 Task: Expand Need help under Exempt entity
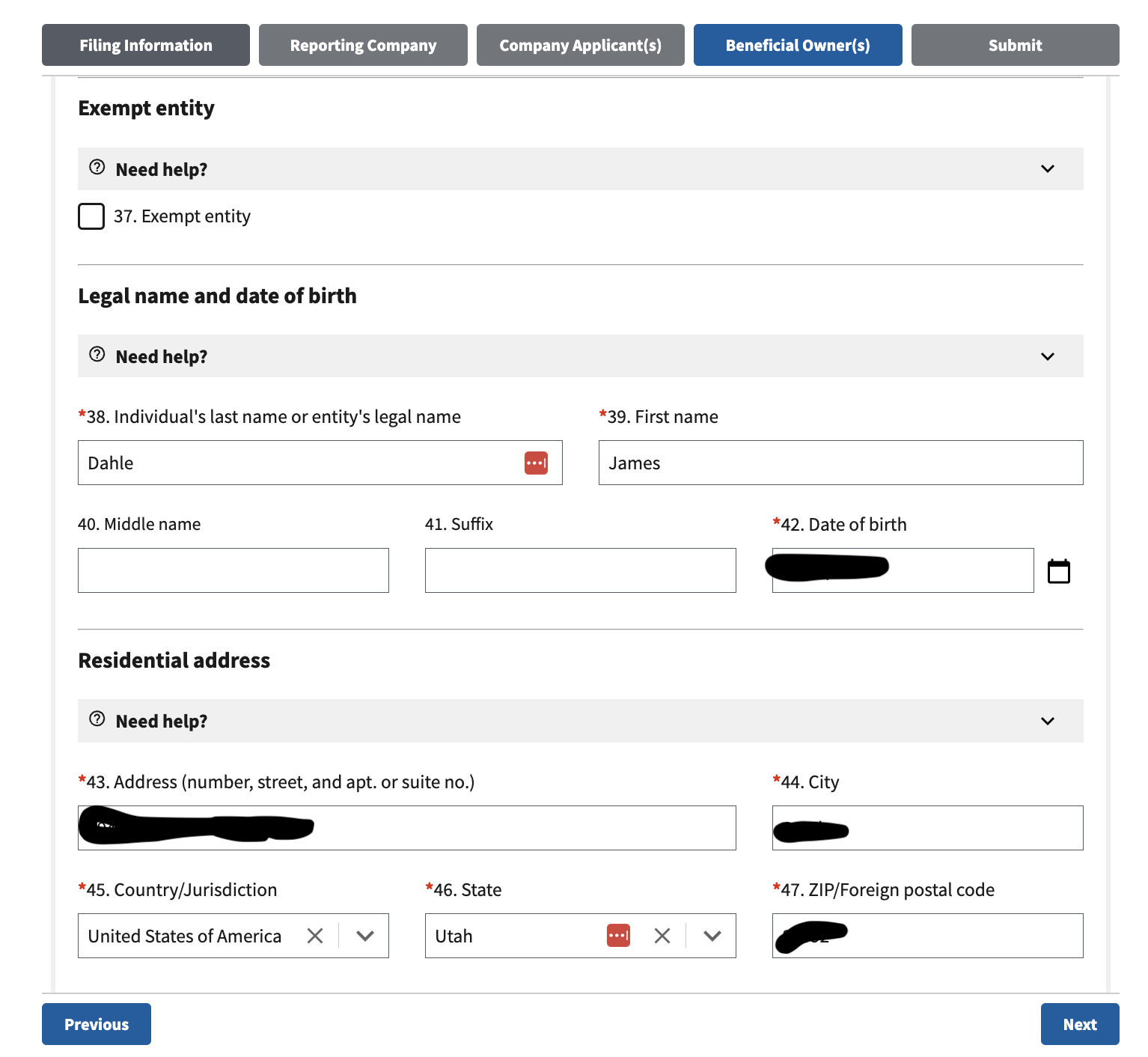point(1047,169)
